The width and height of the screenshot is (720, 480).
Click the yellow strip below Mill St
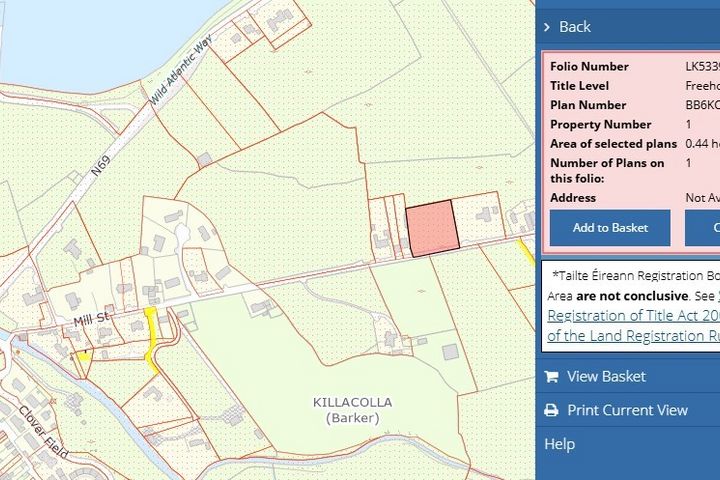[x=151, y=339]
